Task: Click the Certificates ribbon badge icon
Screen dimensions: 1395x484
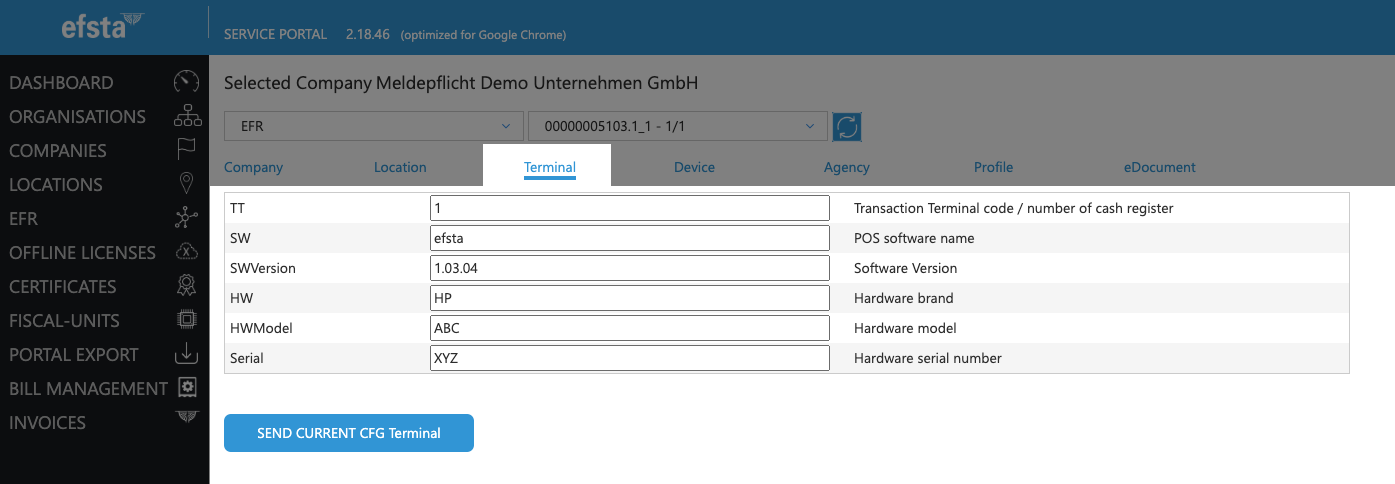Action: 186,286
